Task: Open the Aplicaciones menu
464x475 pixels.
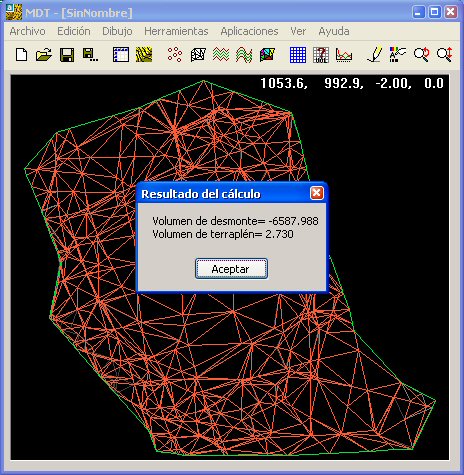Action: [249, 31]
